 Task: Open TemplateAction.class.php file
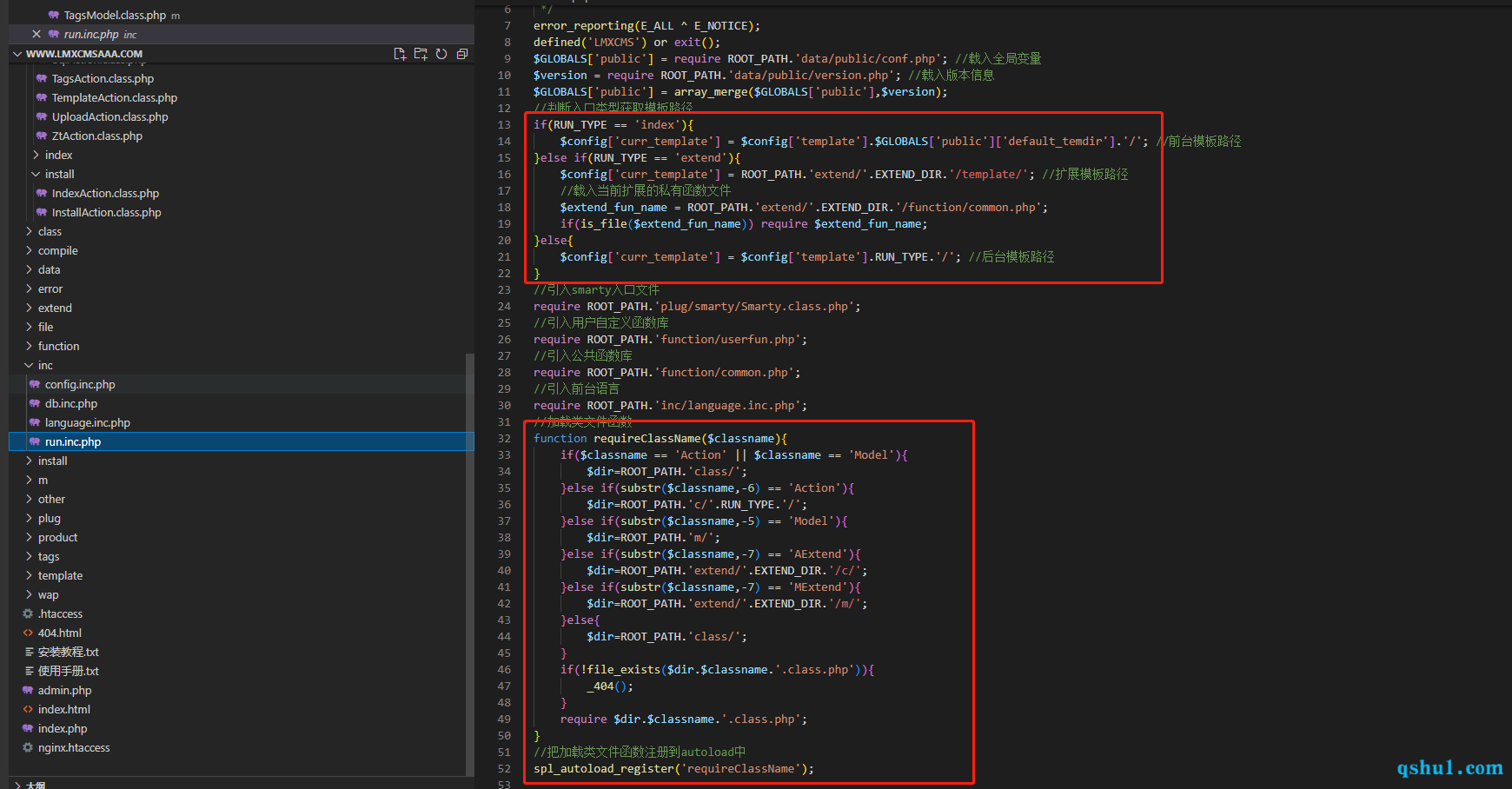(x=115, y=97)
